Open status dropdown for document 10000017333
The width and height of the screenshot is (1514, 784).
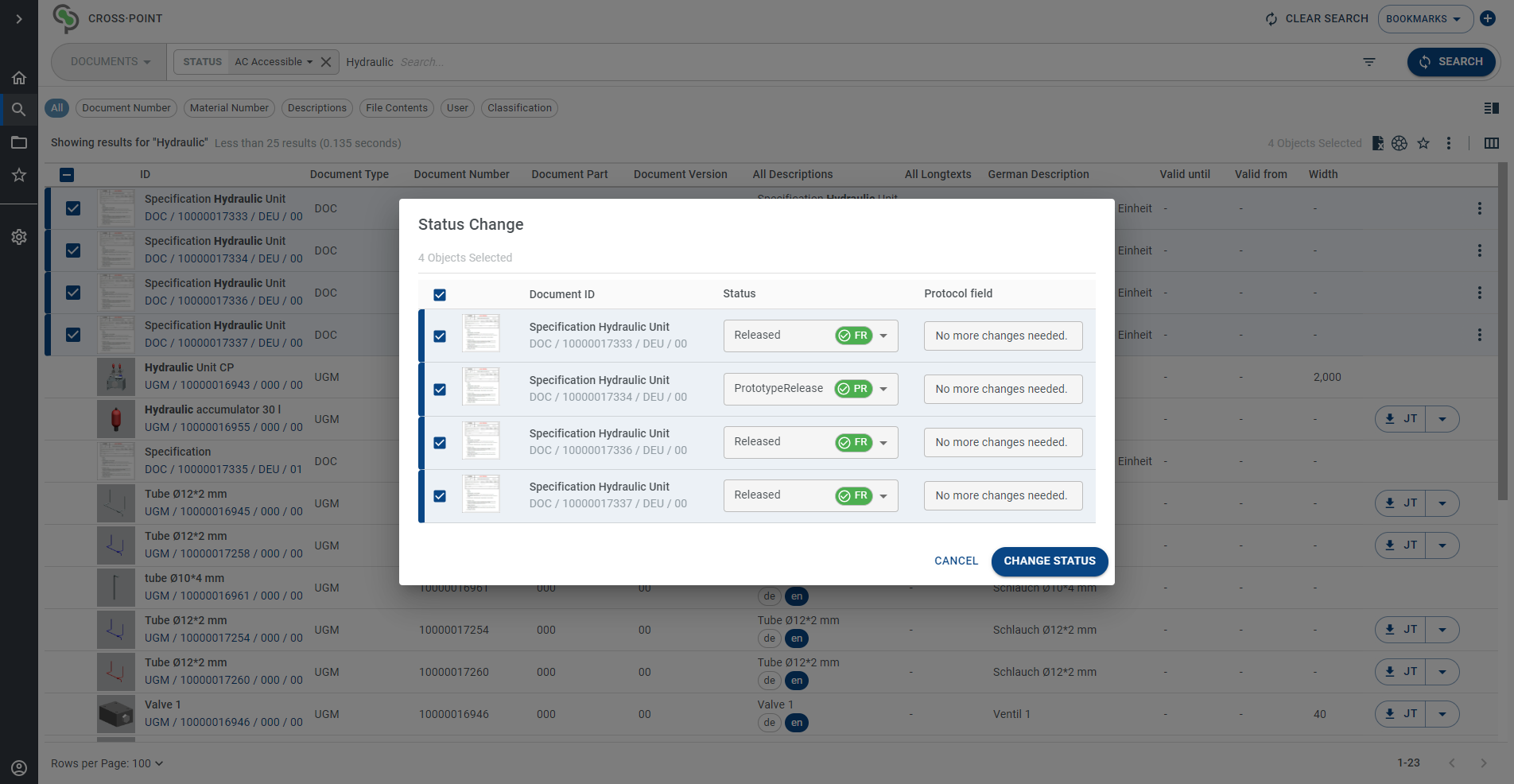[810, 336]
